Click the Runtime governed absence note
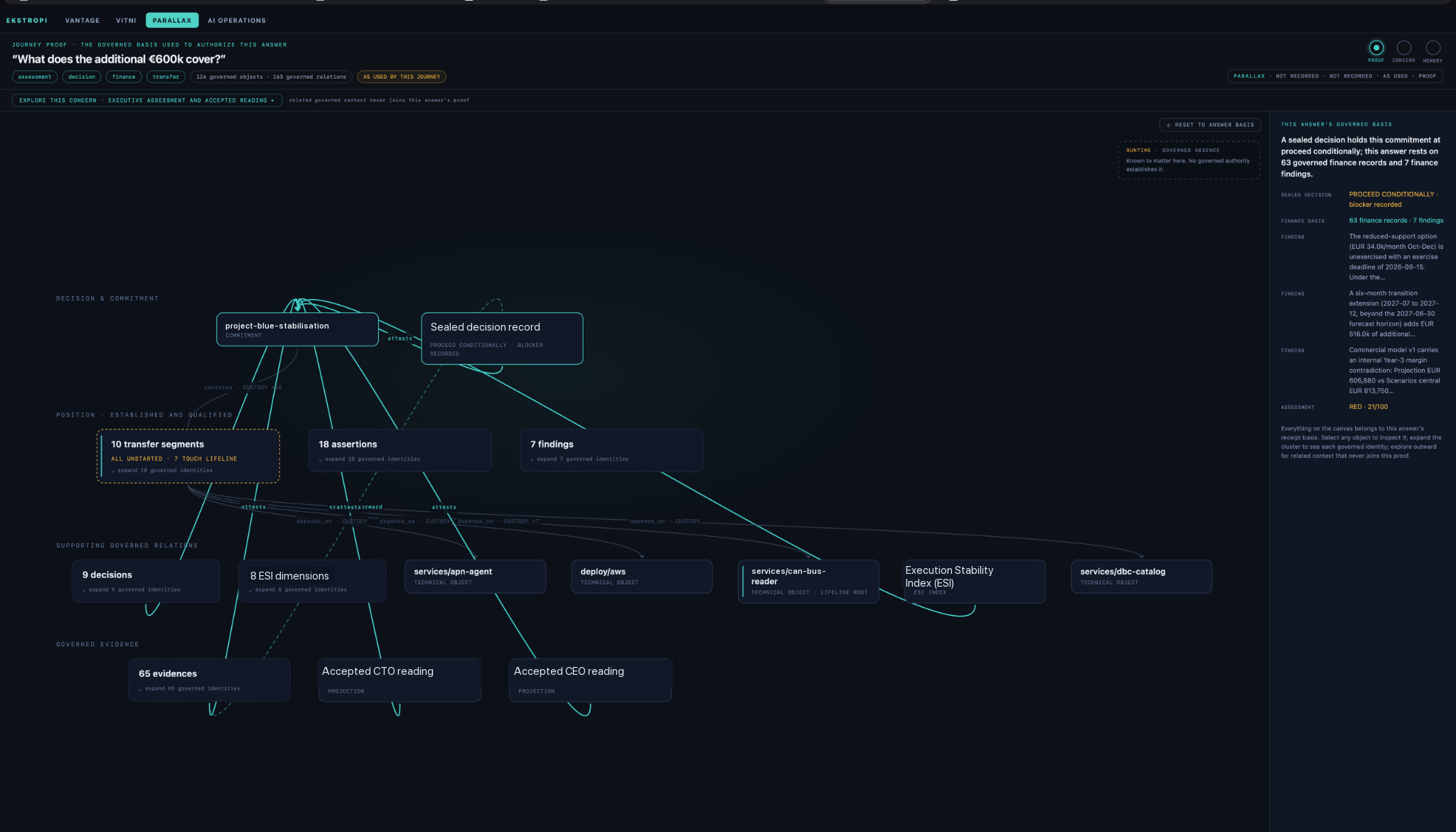1456x832 pixels. [1189, 160]
